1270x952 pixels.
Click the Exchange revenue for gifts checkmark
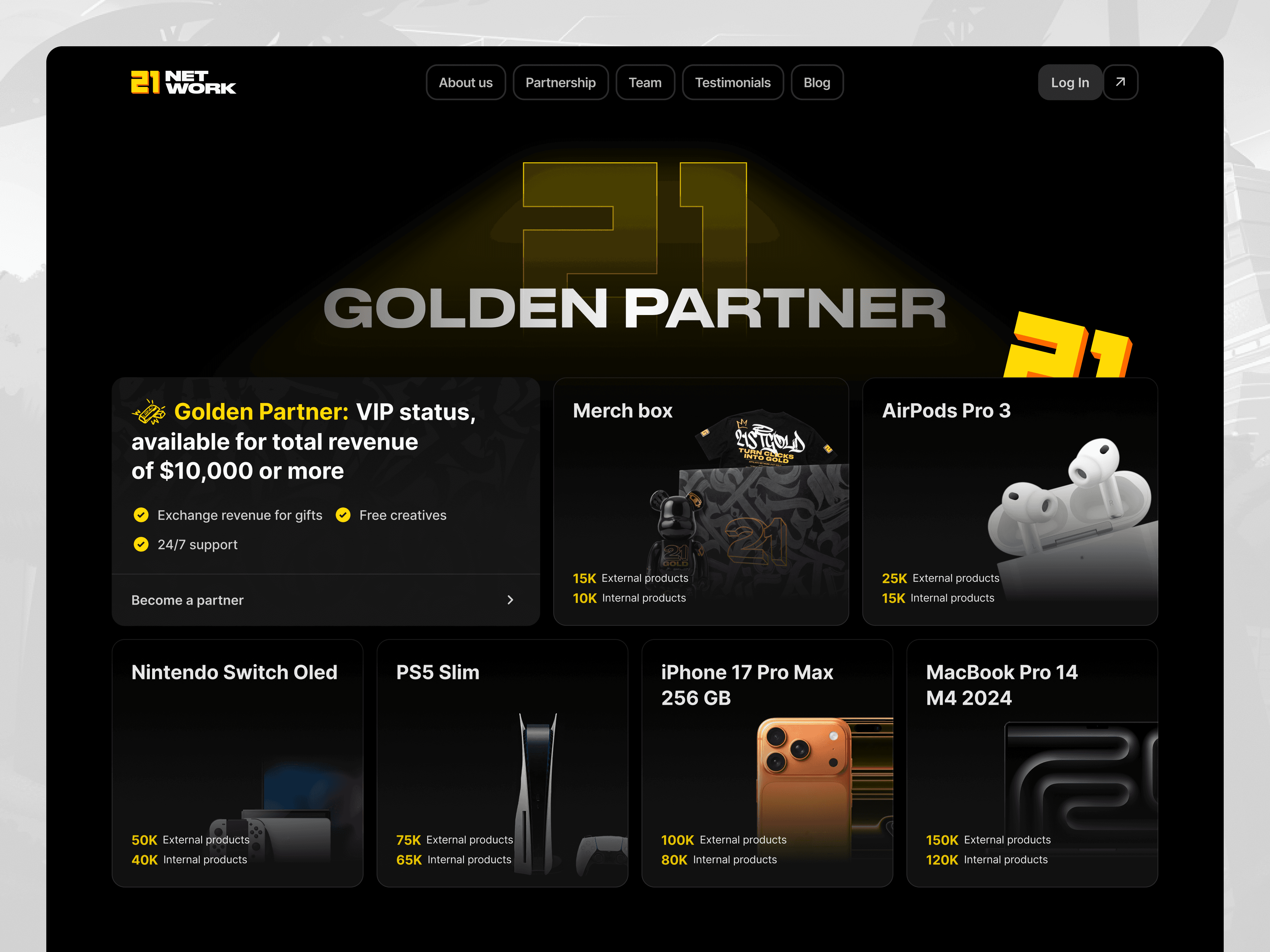[141, 515]
